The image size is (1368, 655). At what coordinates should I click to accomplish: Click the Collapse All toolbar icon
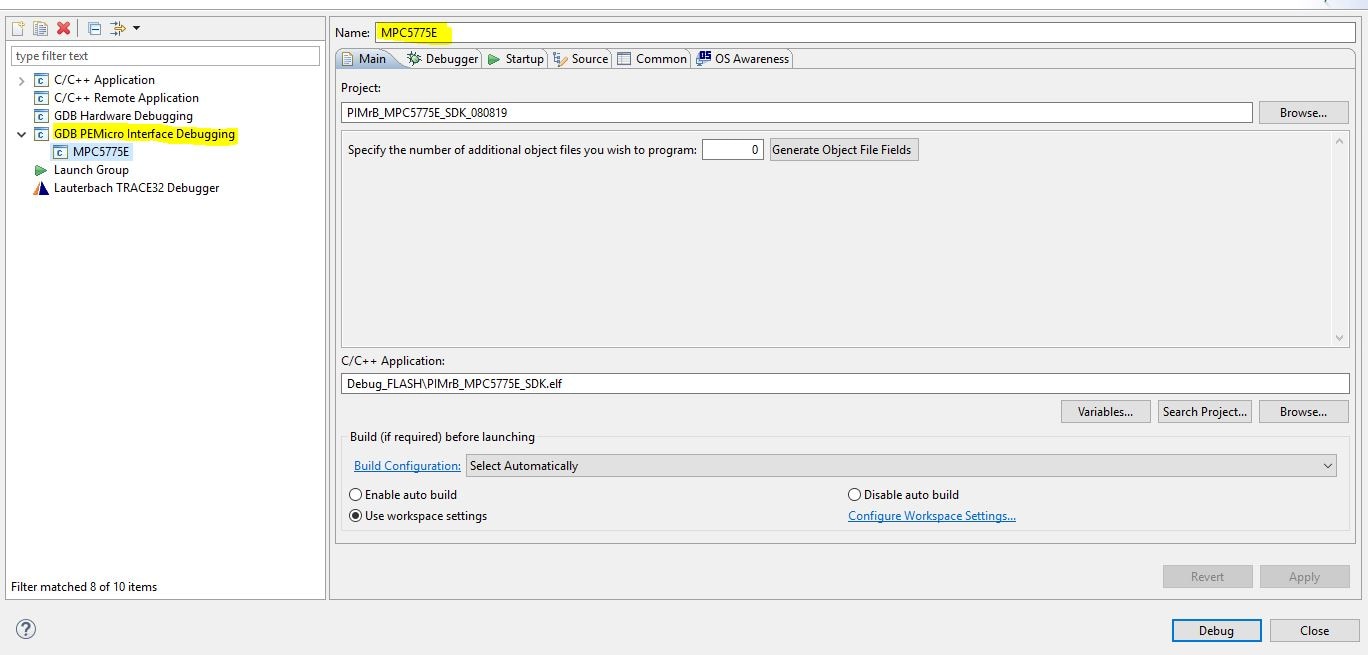[x=94, y=29]
